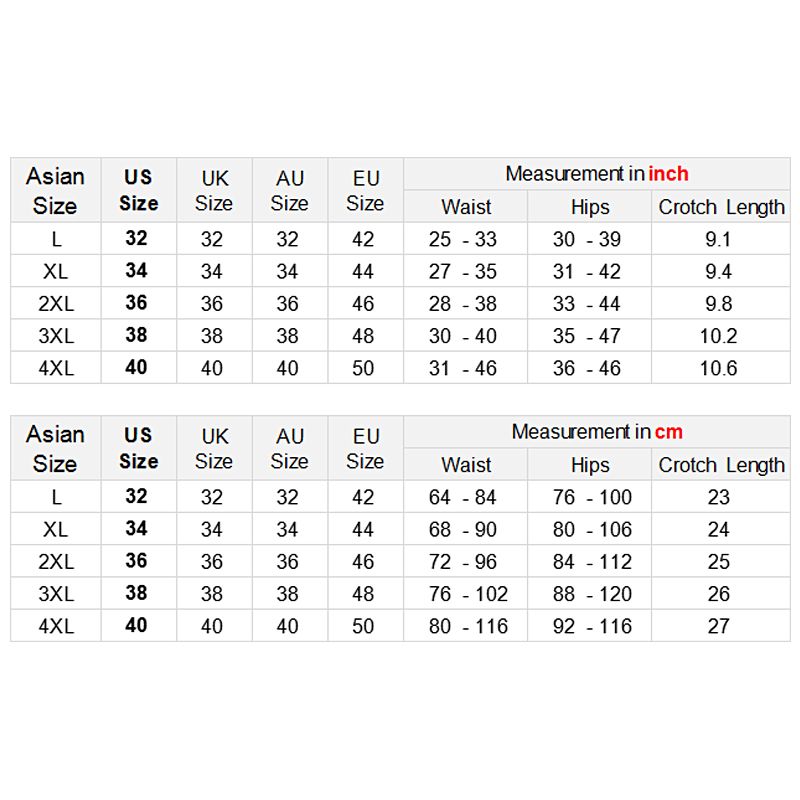Click waist value 68 - 90
Screen dimensions: 800x800
[462, 529]
